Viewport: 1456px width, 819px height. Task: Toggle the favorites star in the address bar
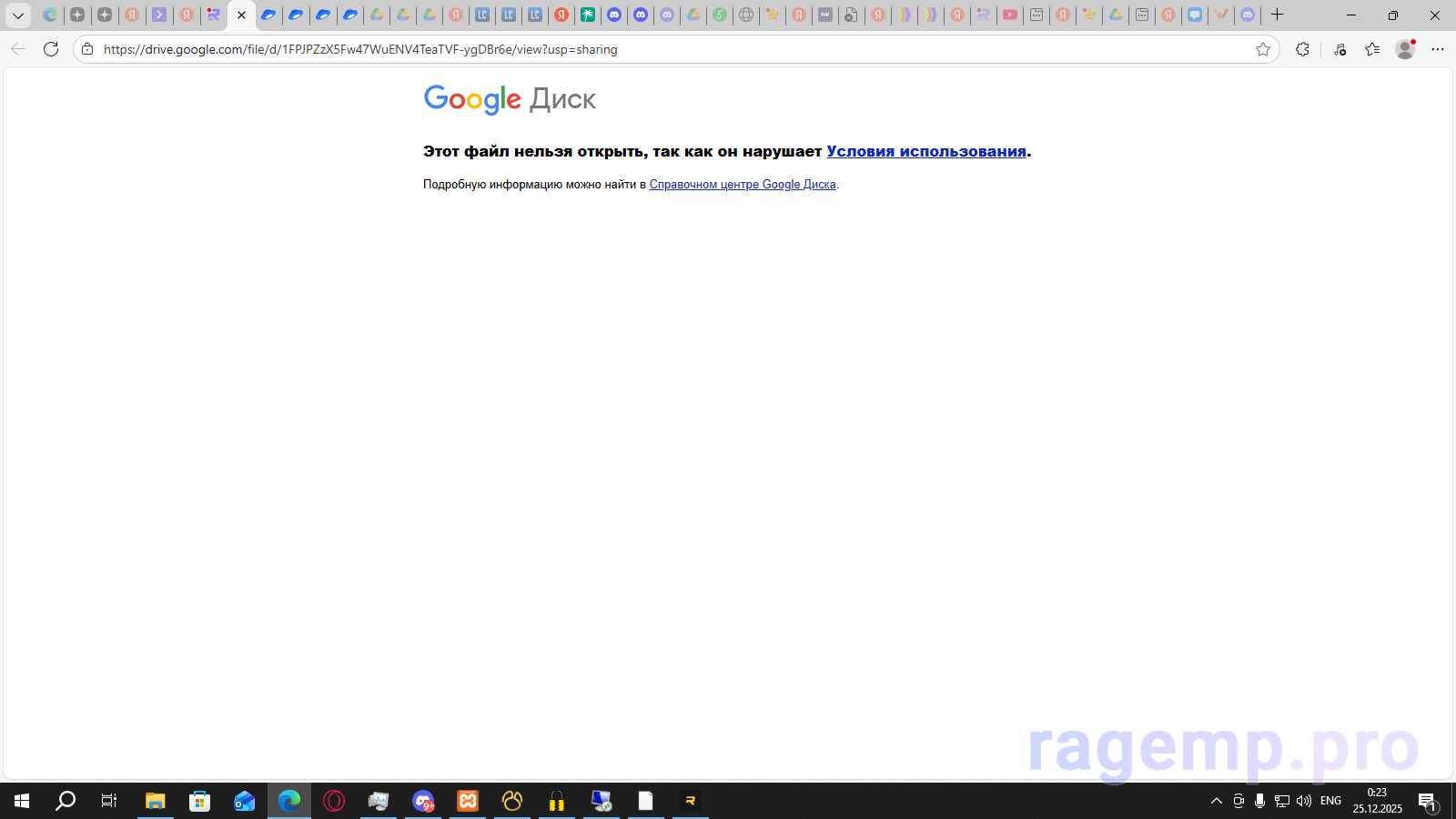click(1264, 50)
